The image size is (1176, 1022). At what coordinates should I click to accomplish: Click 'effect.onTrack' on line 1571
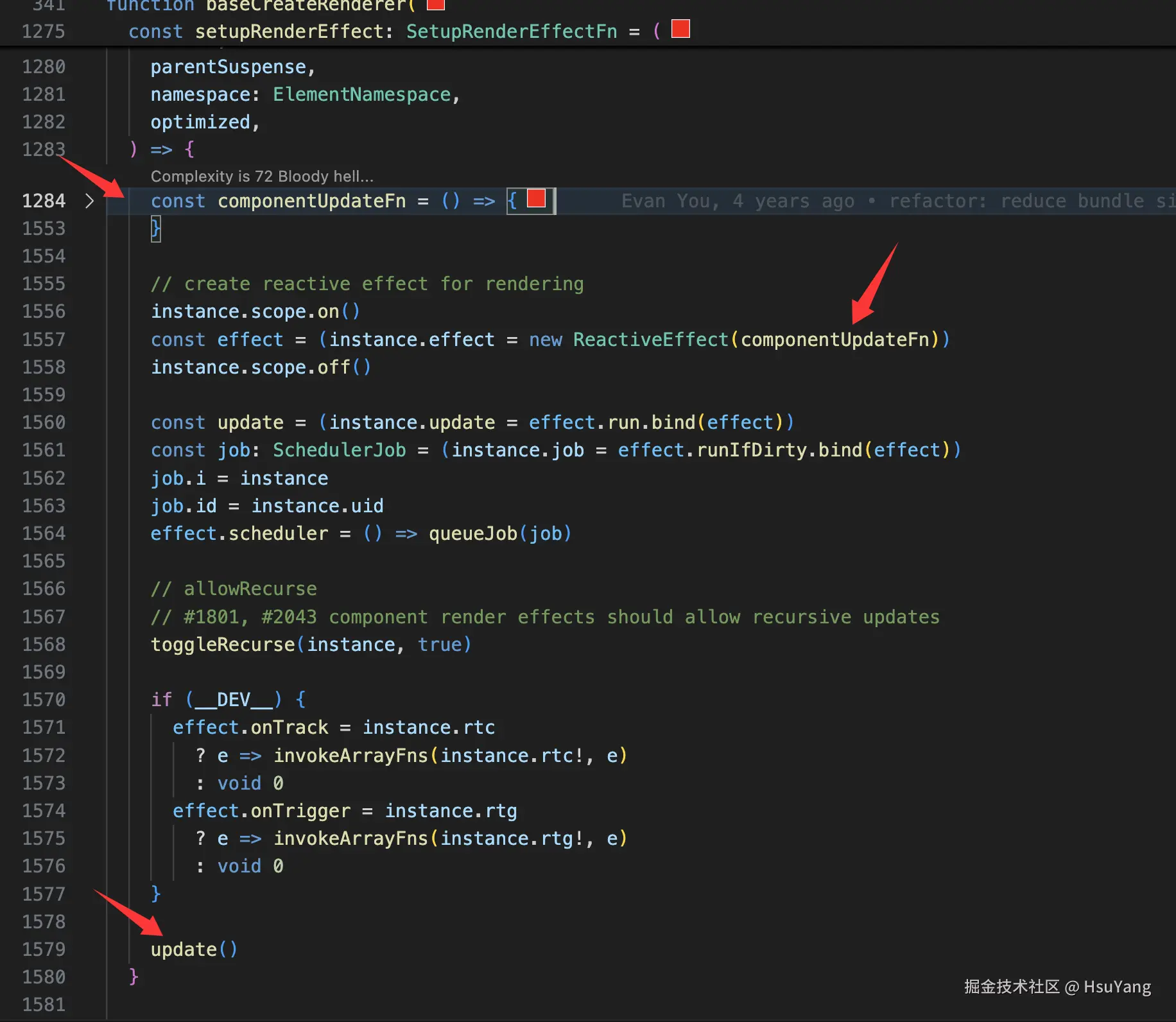250,727
